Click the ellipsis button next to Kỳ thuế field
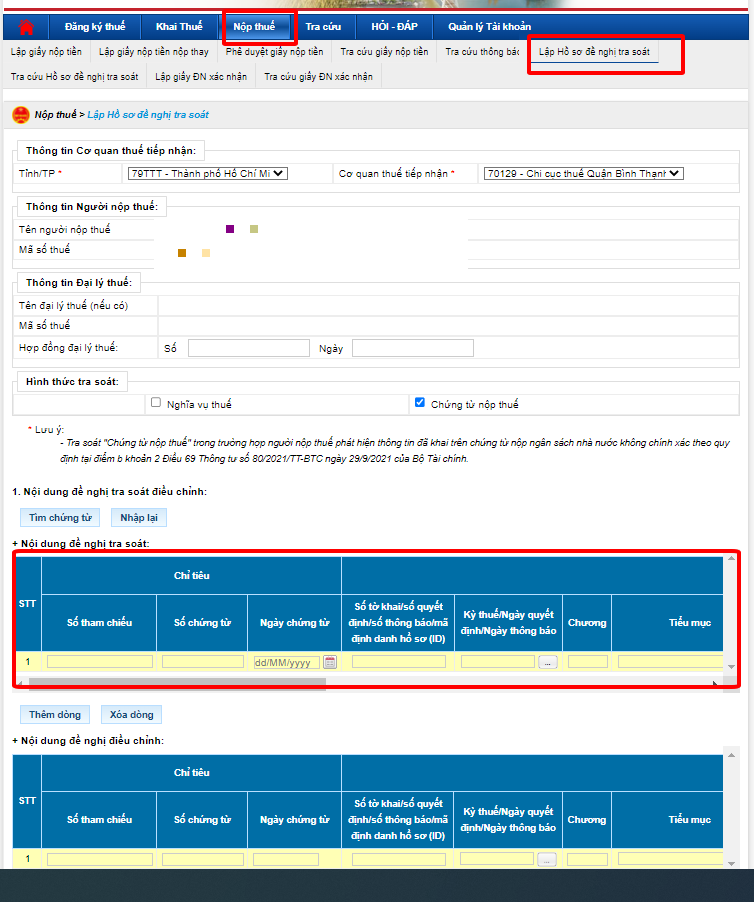This screenshot has height=902, width=754. [547, 662]
